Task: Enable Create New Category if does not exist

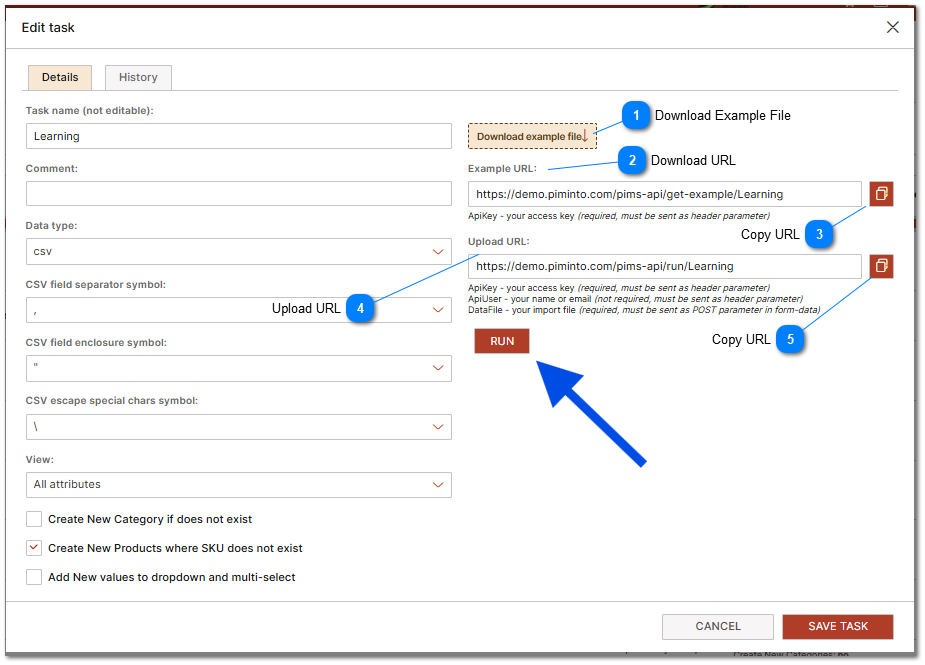Action: 33,519
